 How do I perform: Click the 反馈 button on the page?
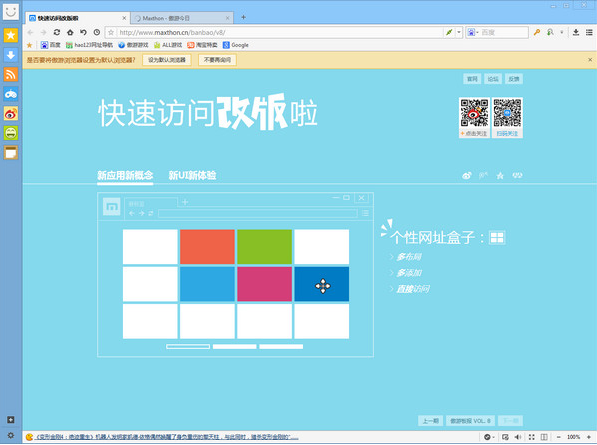[514, 79]
